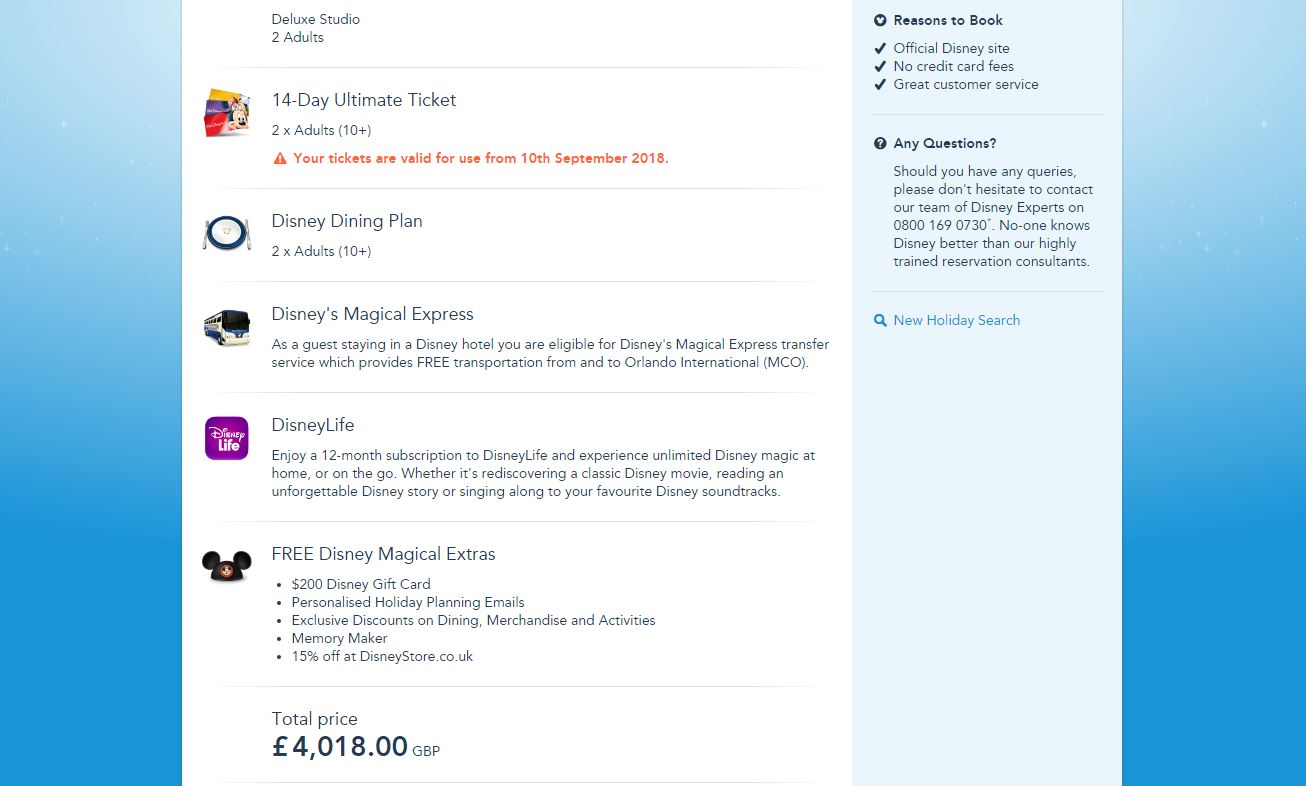Click the No credit card fees checkmark
Screen dimensions: 1306x786
880,66
